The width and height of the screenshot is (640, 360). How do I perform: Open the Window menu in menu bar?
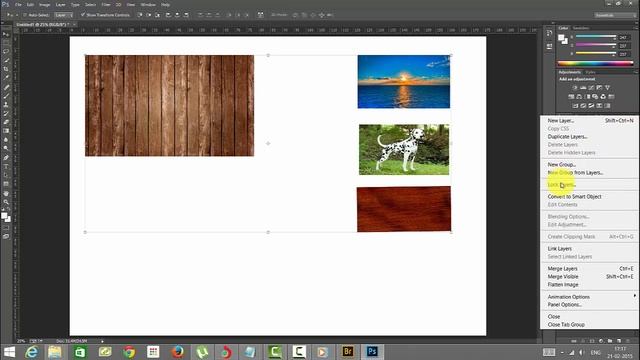[148, 4]
